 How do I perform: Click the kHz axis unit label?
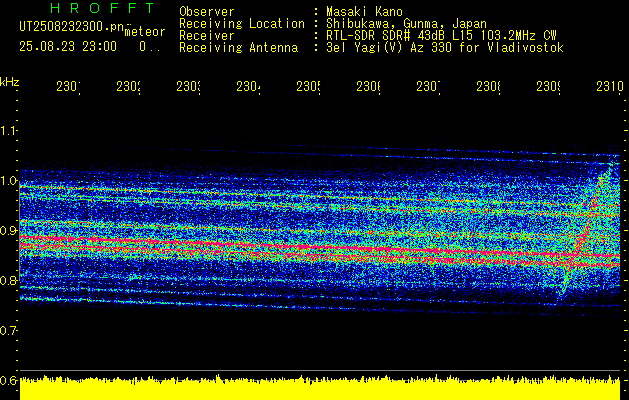tap(9, 83)
